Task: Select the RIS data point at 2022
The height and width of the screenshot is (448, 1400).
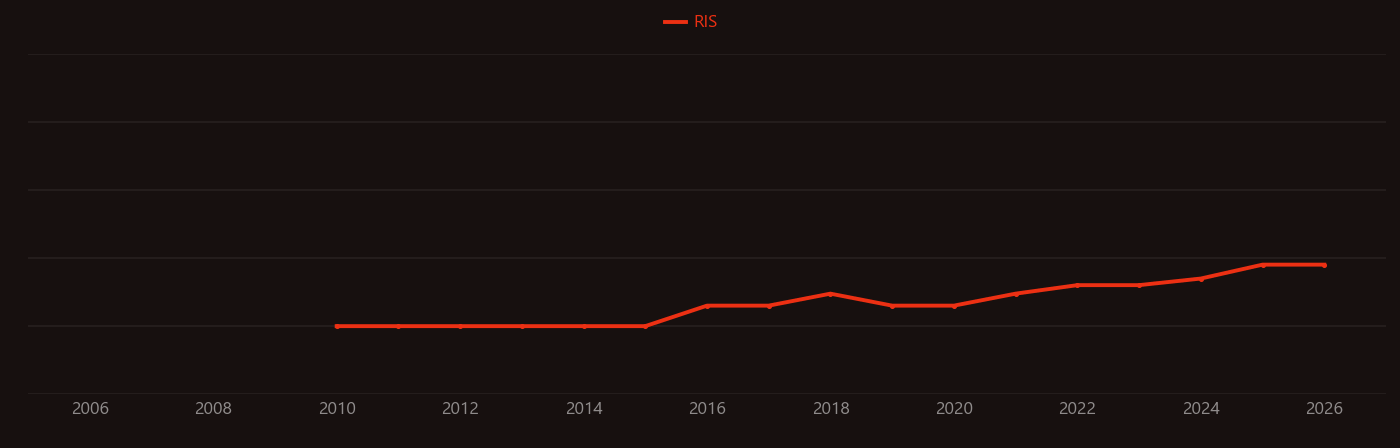Action: pyautogui.click(x=1077, y=285)
